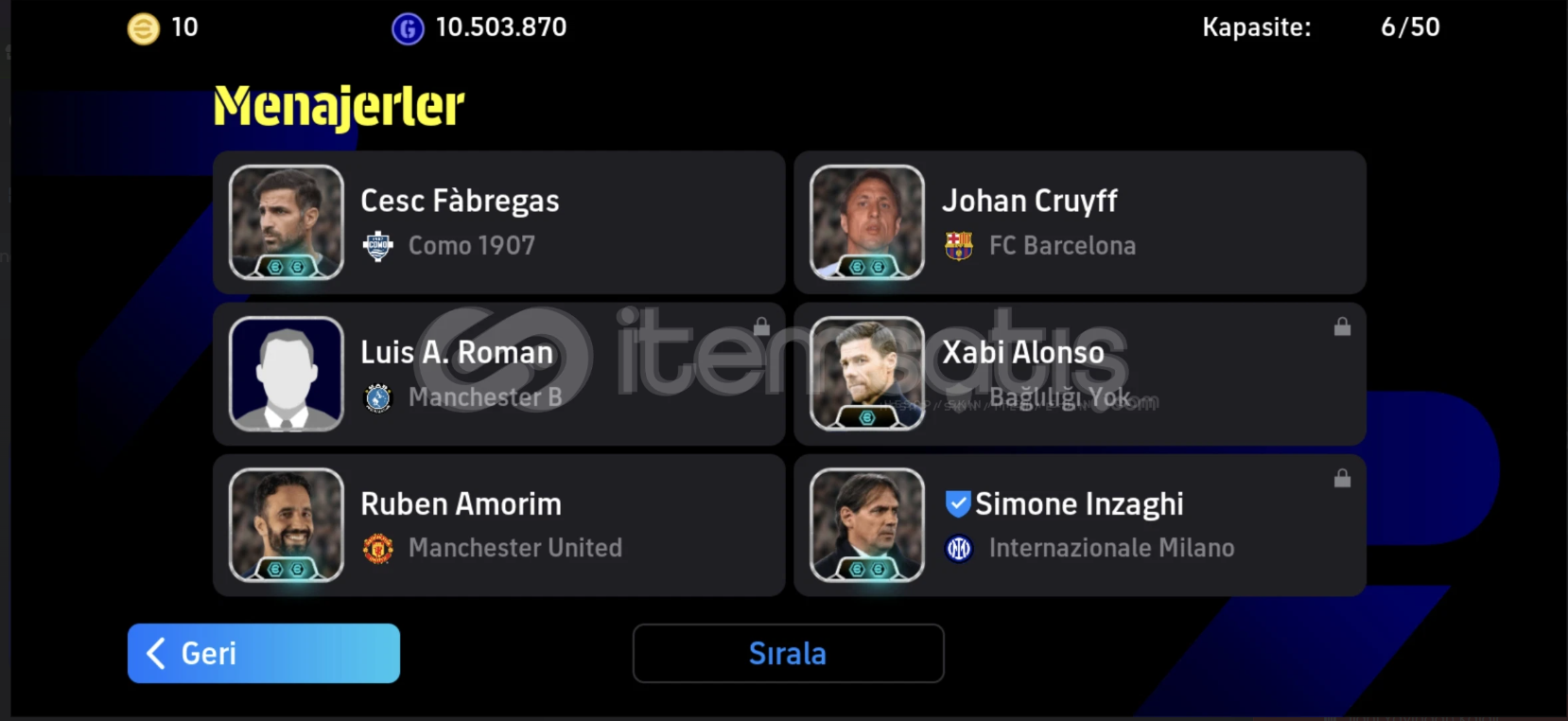
Task: Click the Manchester B club crest
Action: 378,397
